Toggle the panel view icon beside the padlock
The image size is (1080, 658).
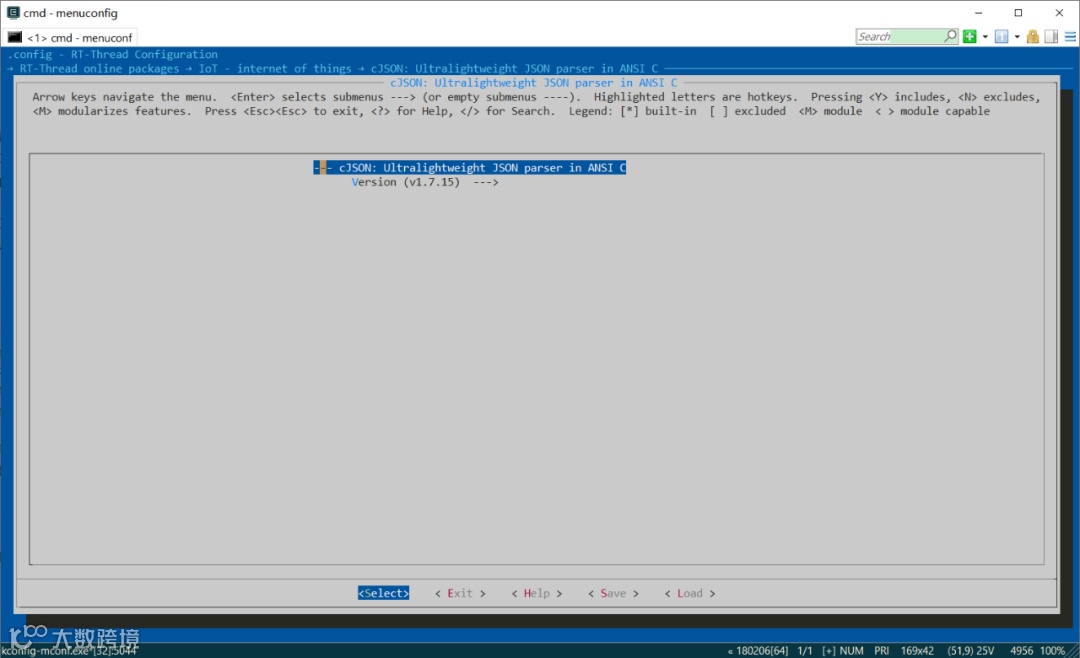click(x=1051, y=37)
